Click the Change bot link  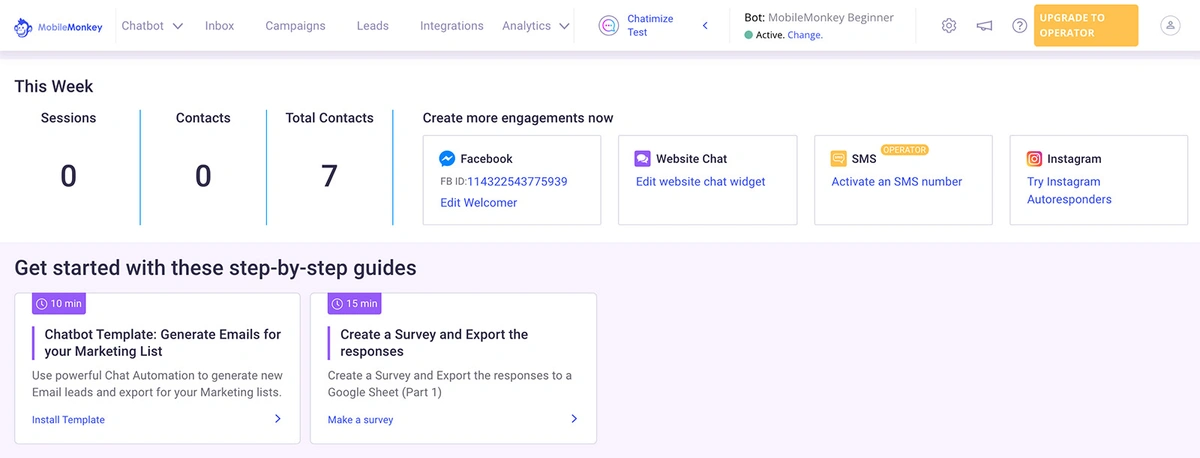[x=805, y=35]
